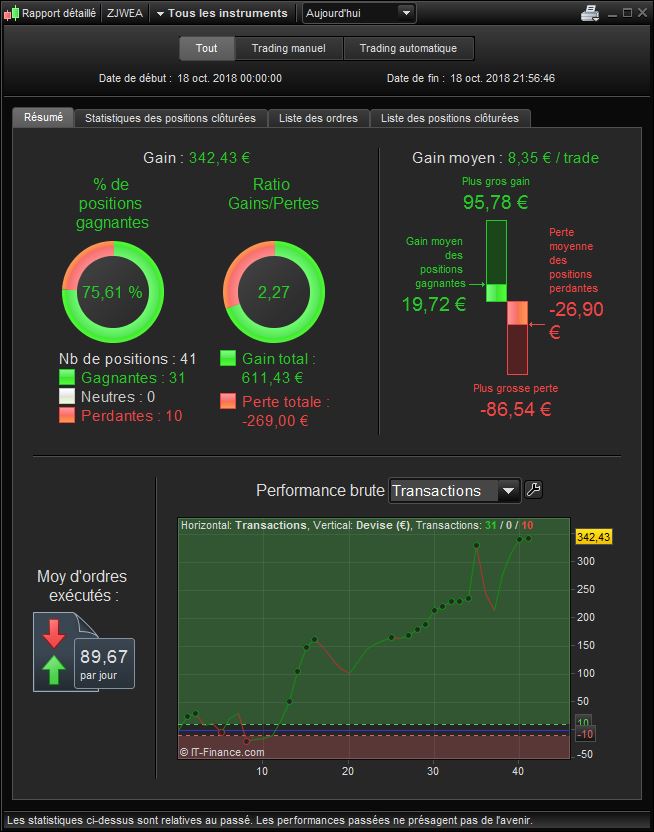The image size is (654, 832).
Task: Click the Perdantes legend square
Action: (x=67, y=415)
